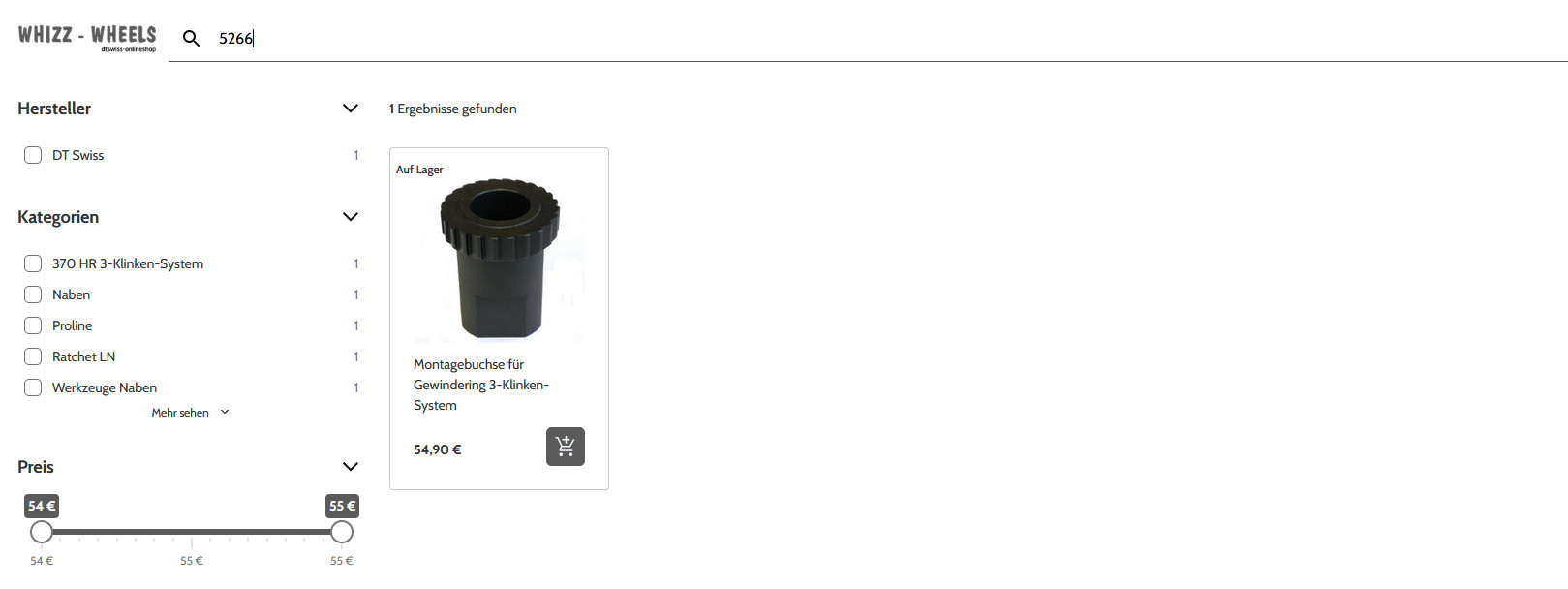The width and height of the screenshot is (1568, 589).
Task: Collapse the Preis filter section chevron
Action: click(x=351, y=467)
